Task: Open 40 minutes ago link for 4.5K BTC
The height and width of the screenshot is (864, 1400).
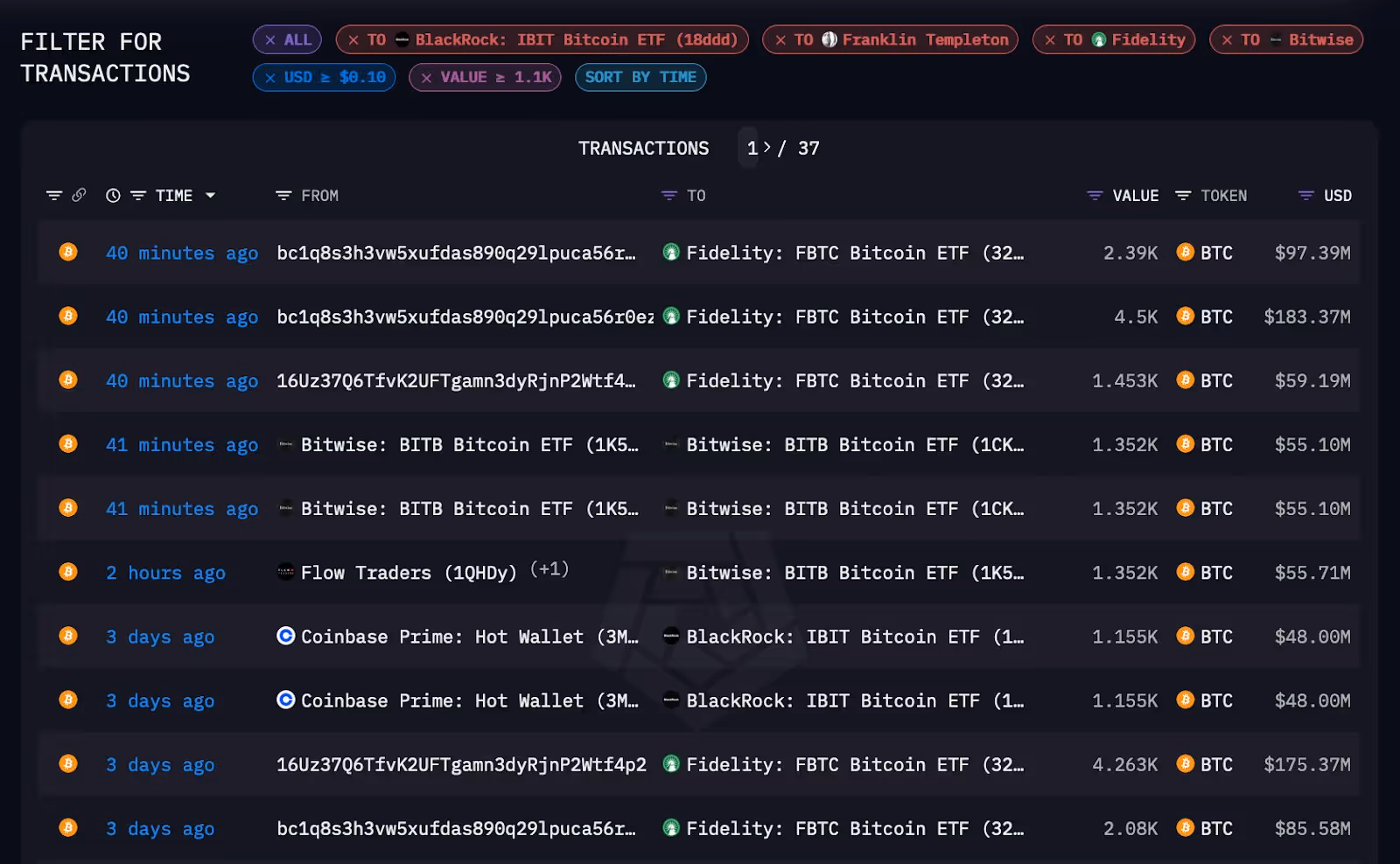Action: coord(182,317)
